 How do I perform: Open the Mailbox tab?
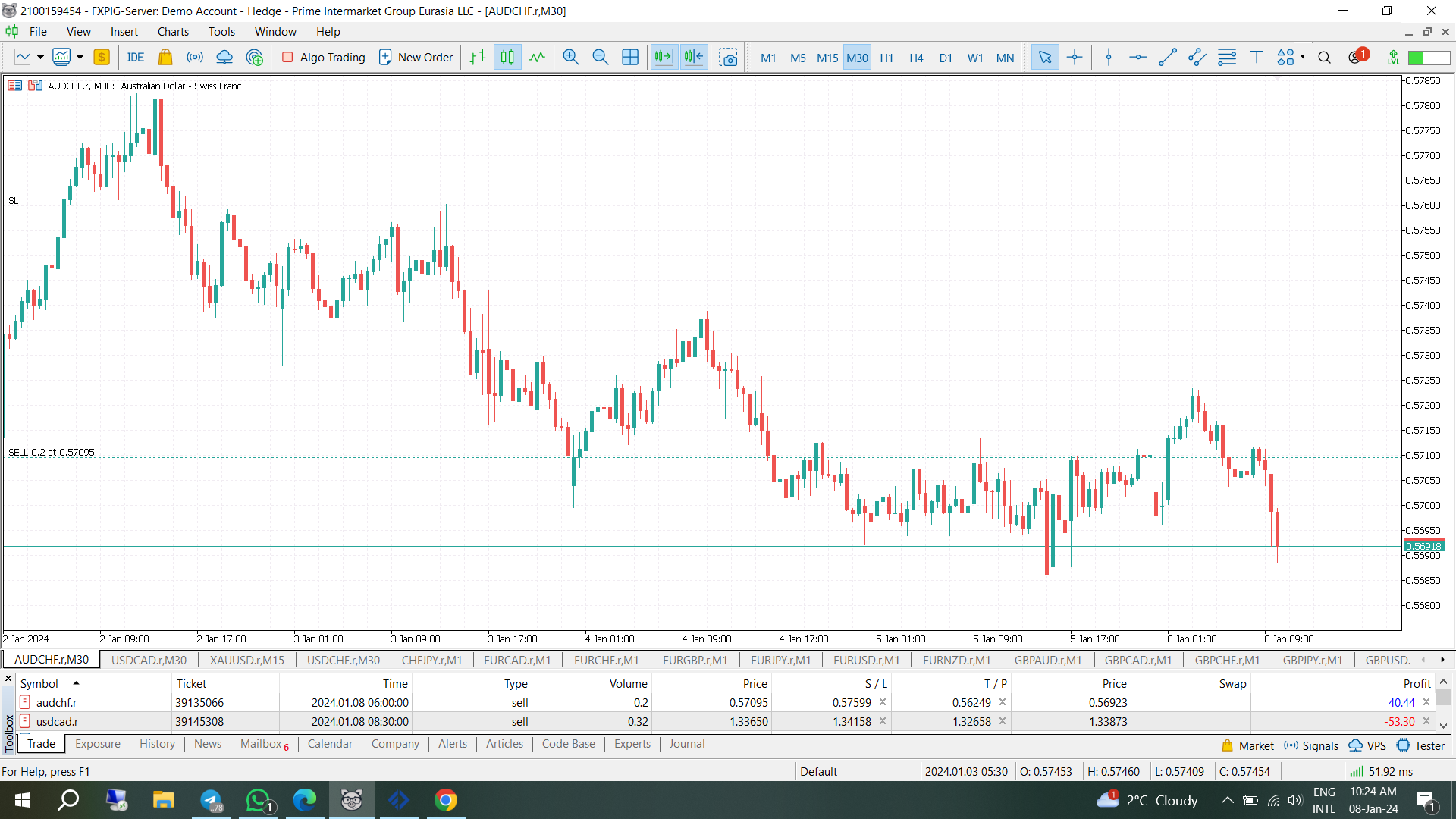pyautogui.click(x=264, y=744)
